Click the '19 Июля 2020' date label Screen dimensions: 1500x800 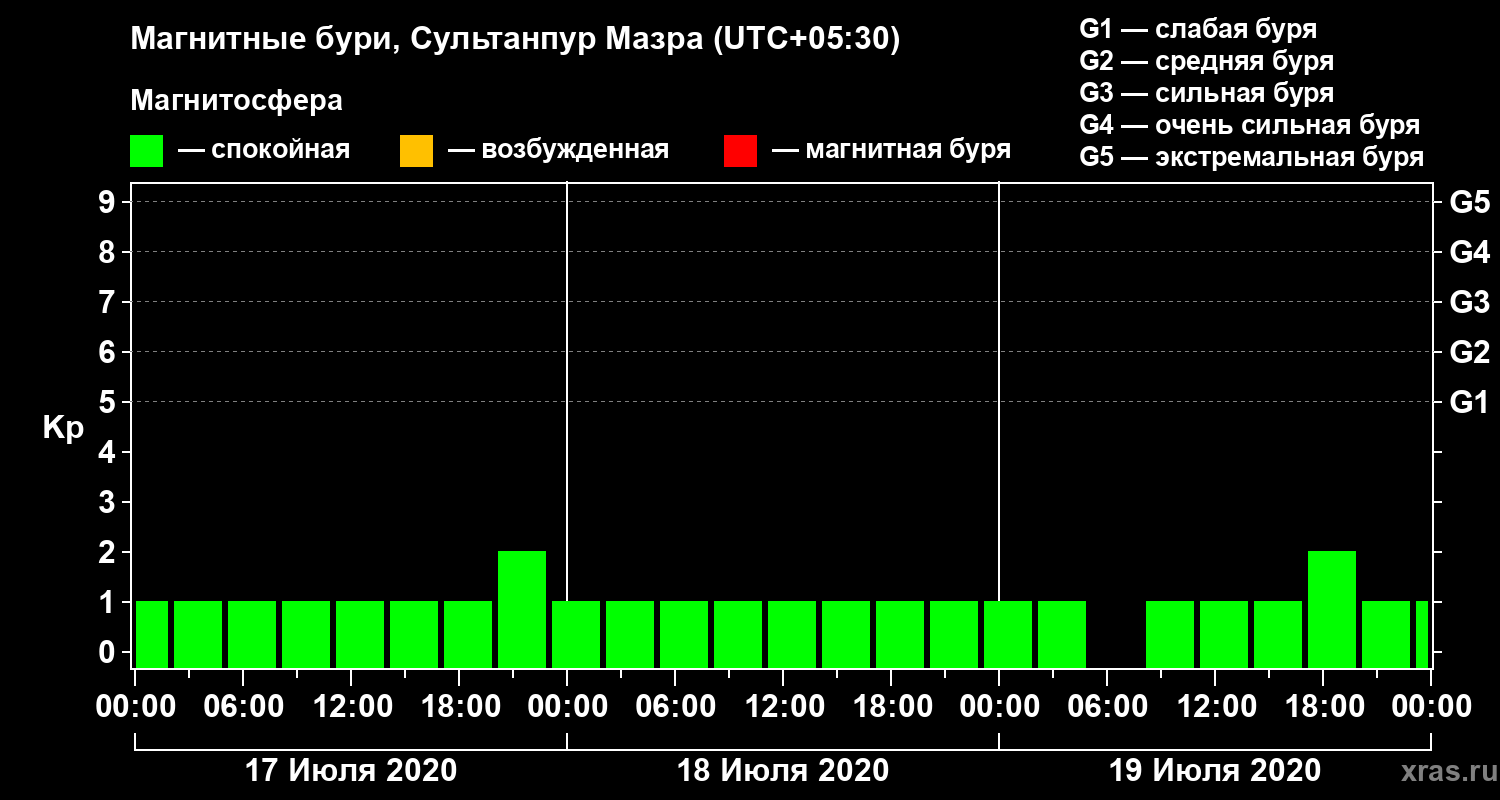coord(1215,771)
